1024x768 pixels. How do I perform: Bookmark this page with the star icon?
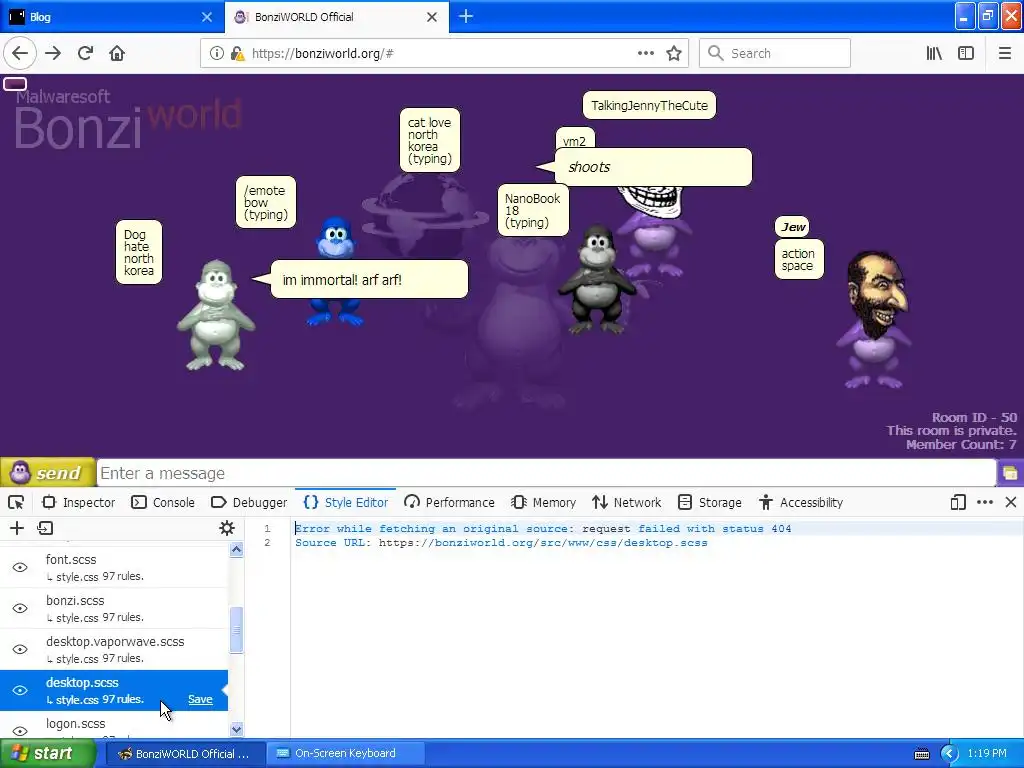674,53
